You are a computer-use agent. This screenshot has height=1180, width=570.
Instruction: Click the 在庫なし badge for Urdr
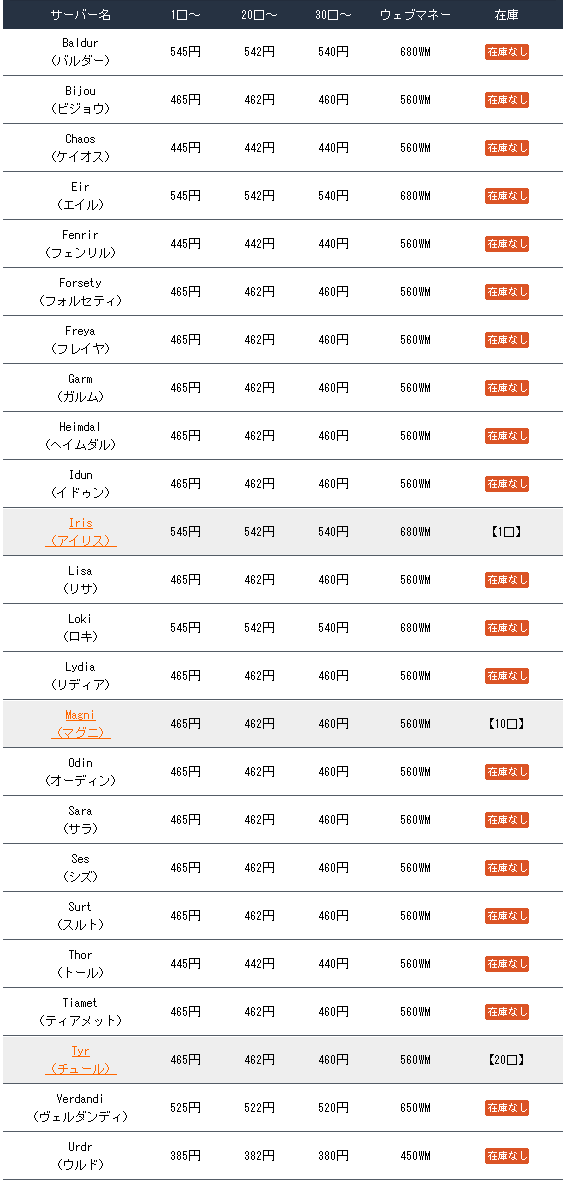(507, 1155)
